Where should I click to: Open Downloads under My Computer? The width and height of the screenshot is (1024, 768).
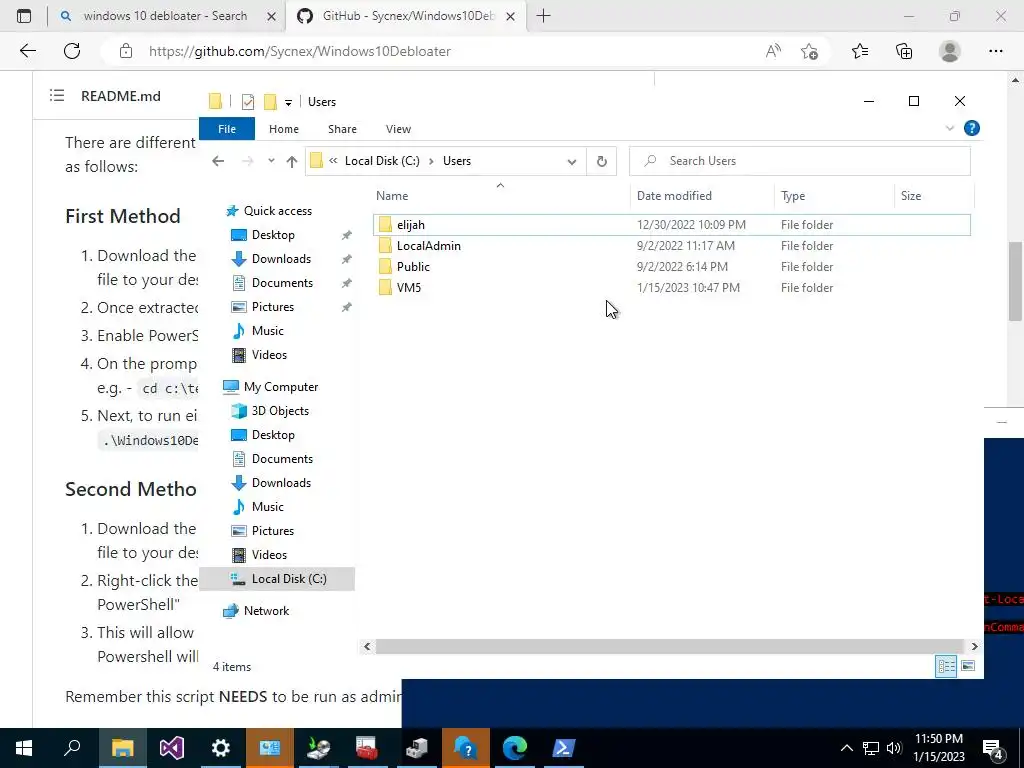pos(281,483)
